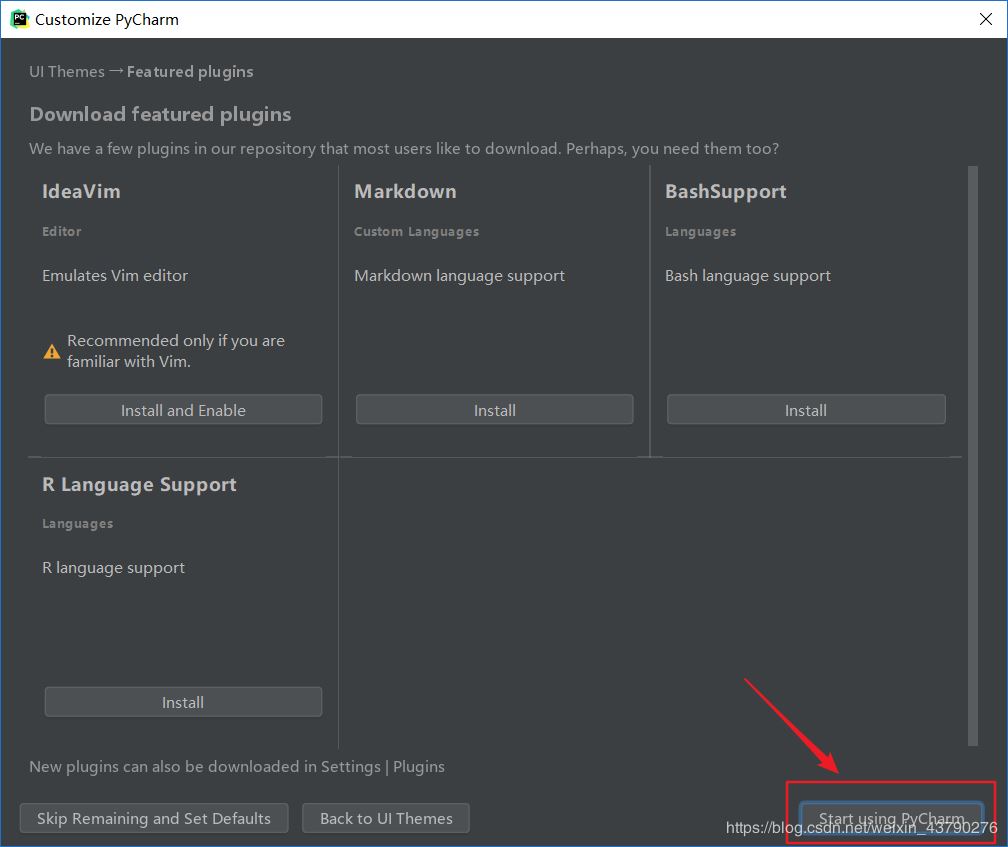Click the BashSupport plugin heading
1008x847 pixels.
point(725,192)
